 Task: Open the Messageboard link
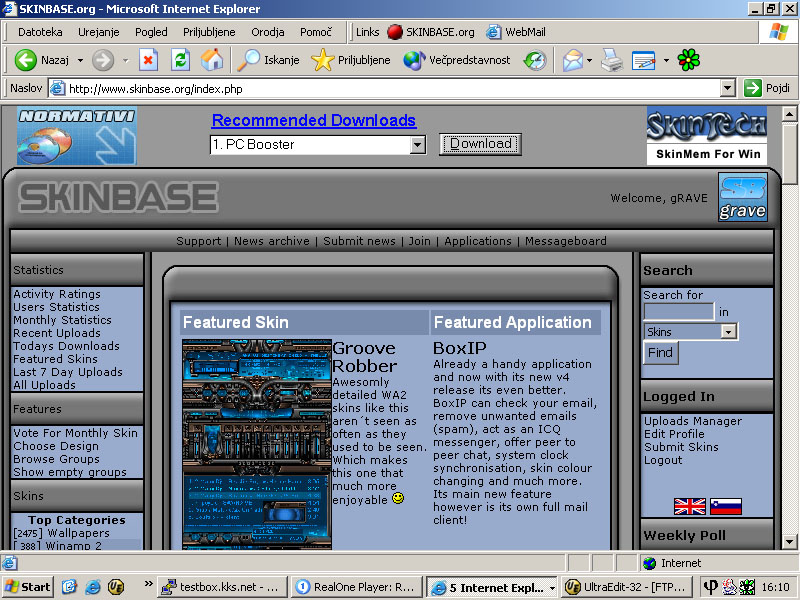click(565, 241)
